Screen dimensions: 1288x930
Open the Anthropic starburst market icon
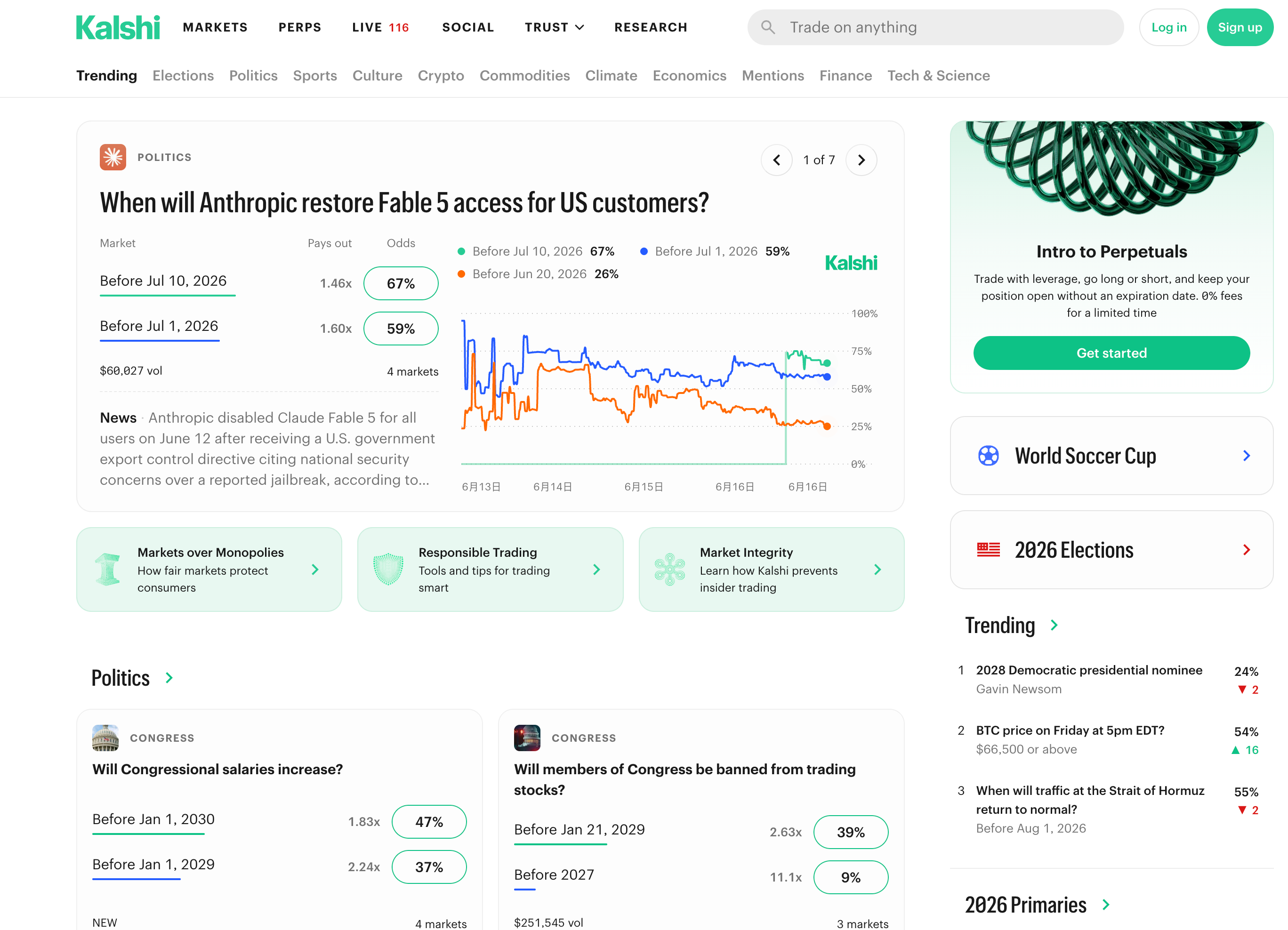113,157
